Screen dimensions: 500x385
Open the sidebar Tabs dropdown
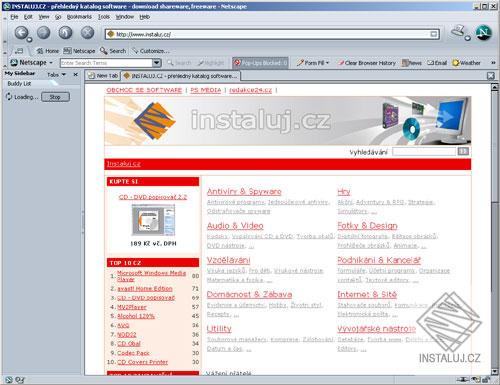(x=56, y=75)
